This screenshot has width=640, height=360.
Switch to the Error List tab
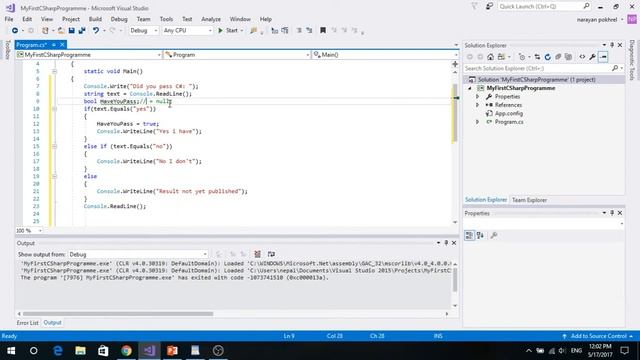tap(27, 323)
